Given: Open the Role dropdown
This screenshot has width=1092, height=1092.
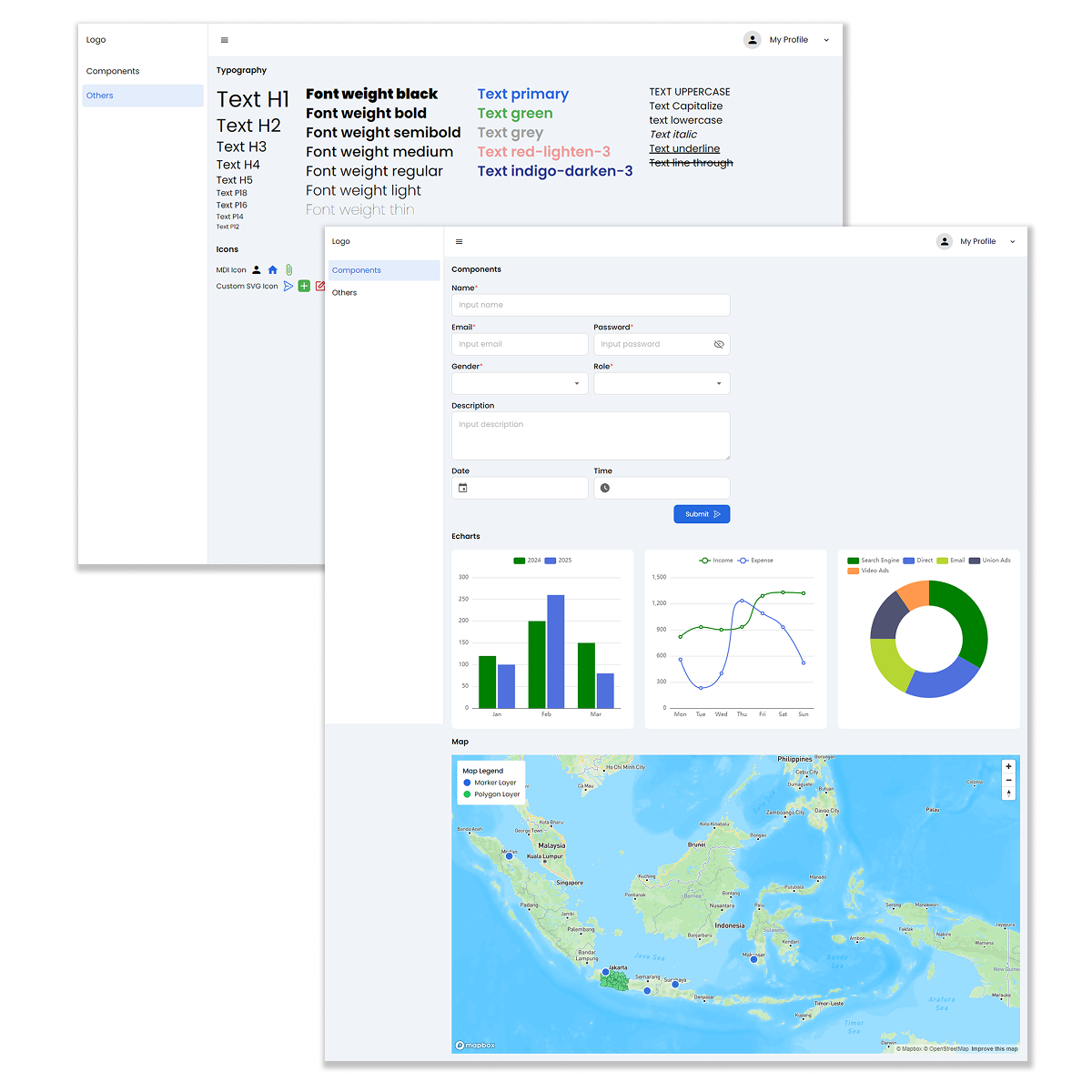Looking at the screenshot, I should pyautogui.click(x=662, y=384).
